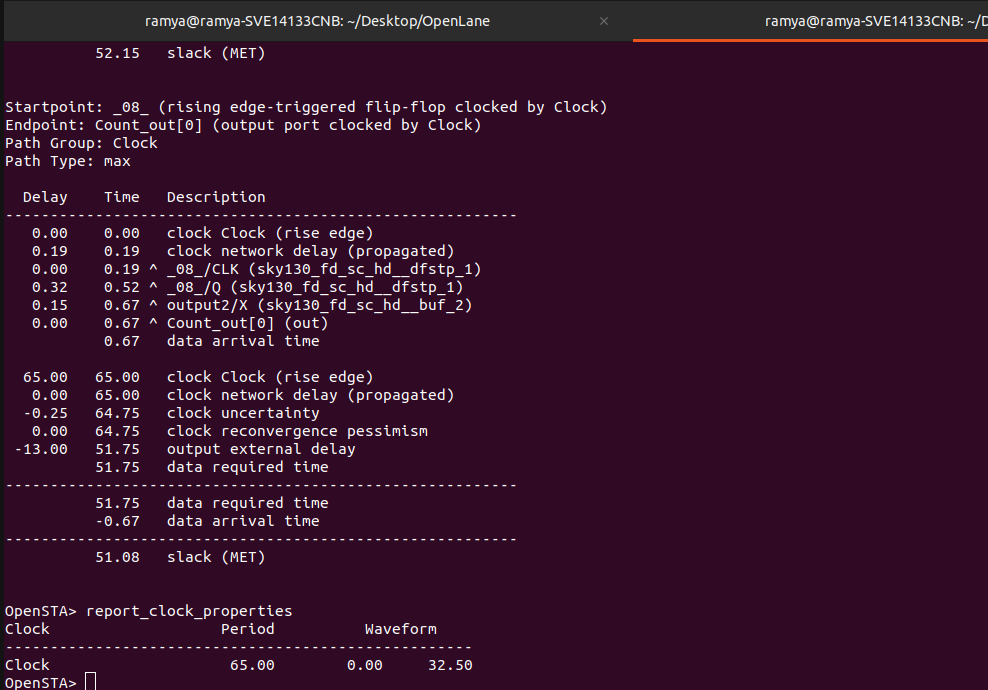This screenshot has width=988, height=690.
Task: Select the slack (MET) value 51.08
Action: click(x=117, y=556)
